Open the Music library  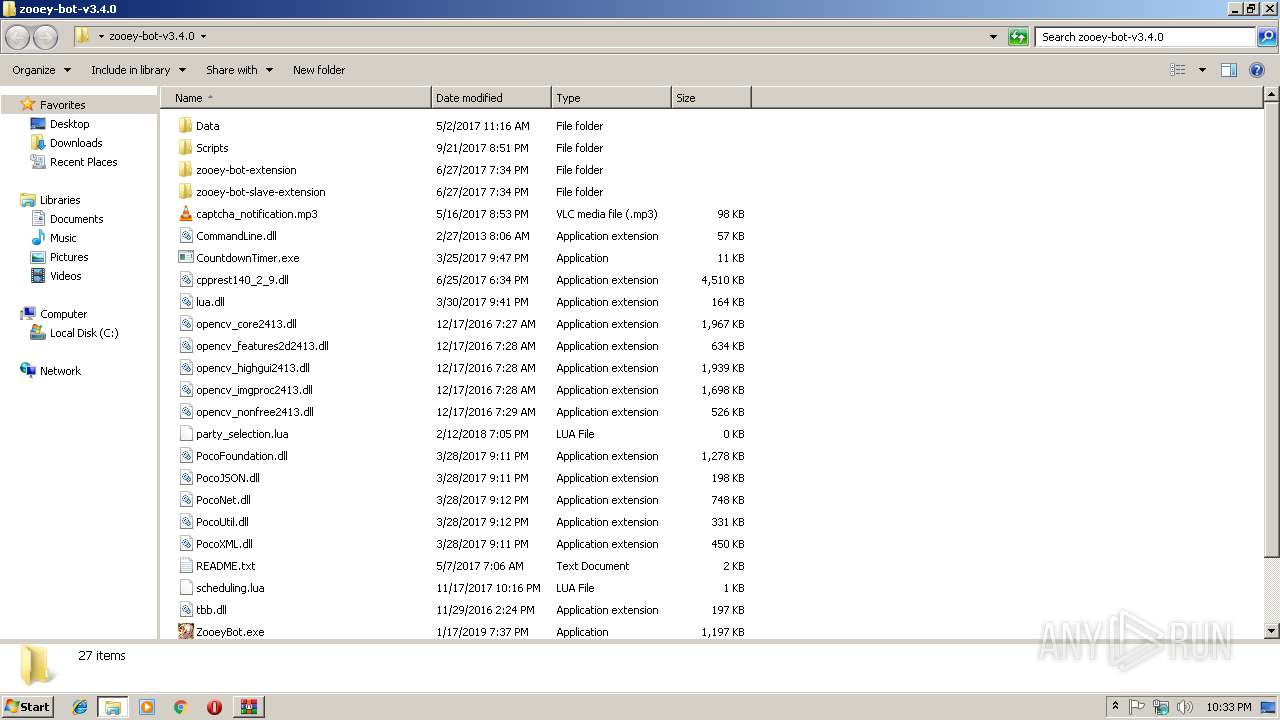(x=54, y=238)
